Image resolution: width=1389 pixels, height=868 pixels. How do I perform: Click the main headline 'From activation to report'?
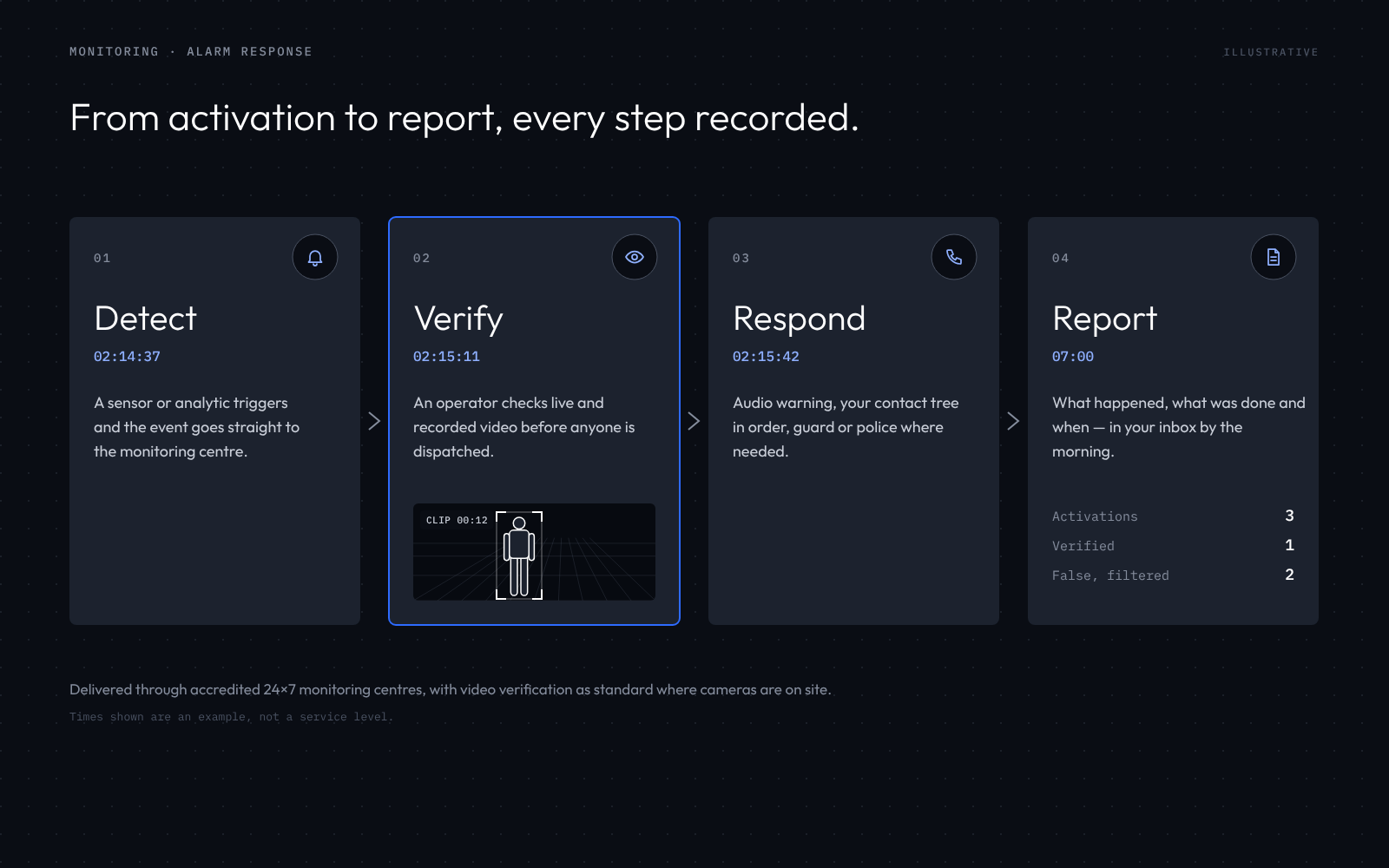[x=464, y=119]
